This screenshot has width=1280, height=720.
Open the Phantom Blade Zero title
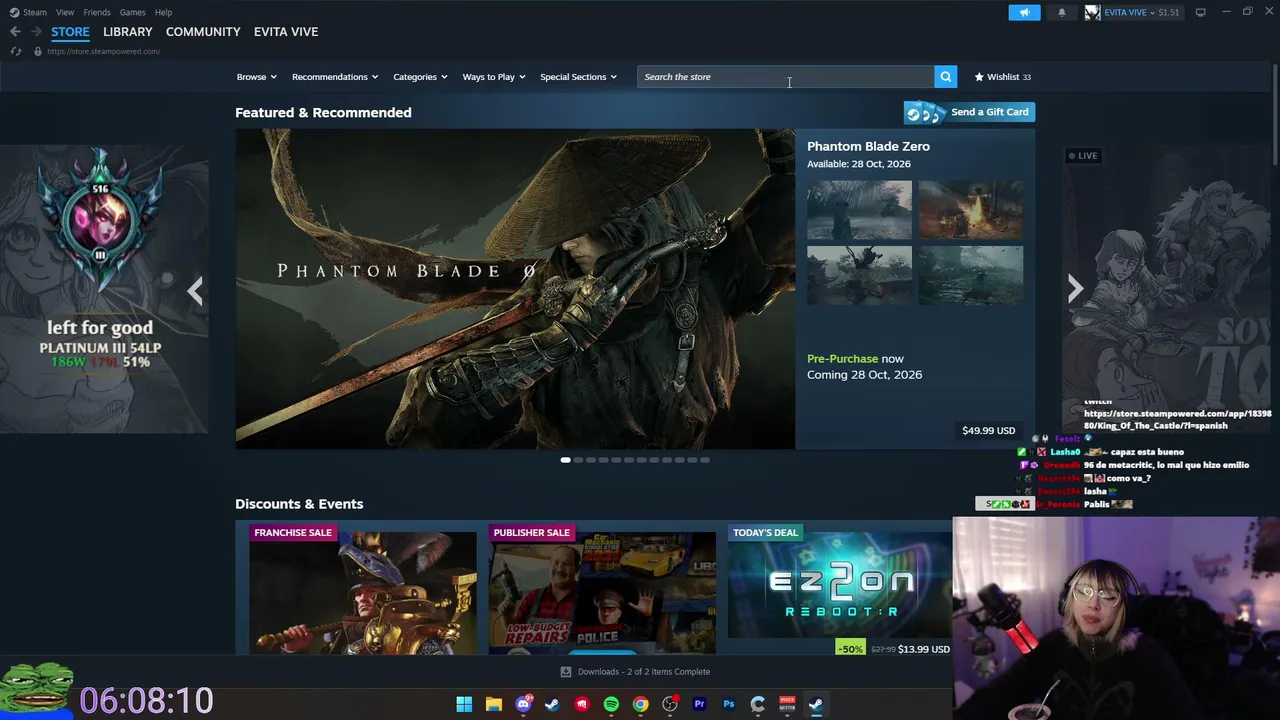point(868,146)
